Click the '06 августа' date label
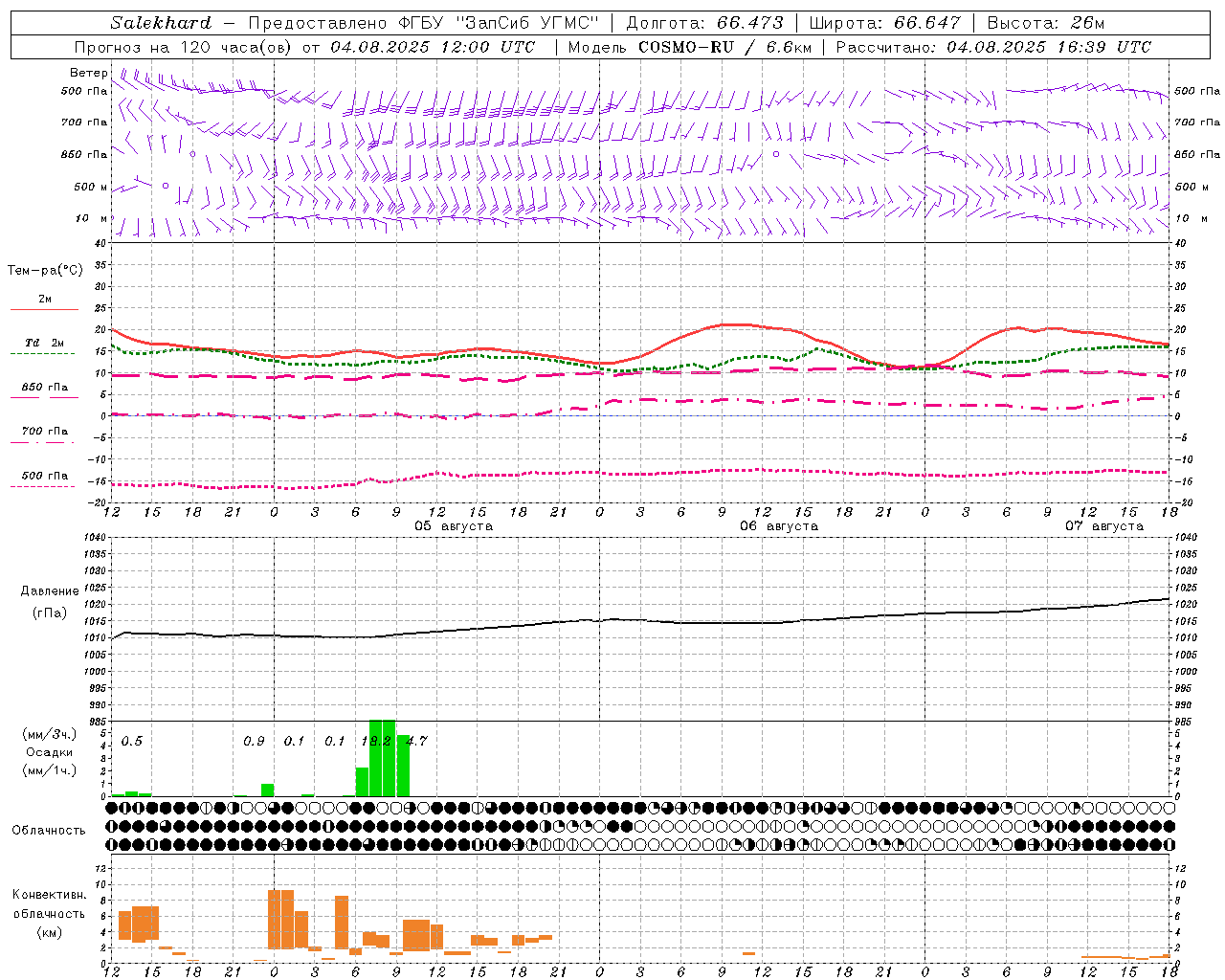The image size is (1225, 980). point(778,526)
